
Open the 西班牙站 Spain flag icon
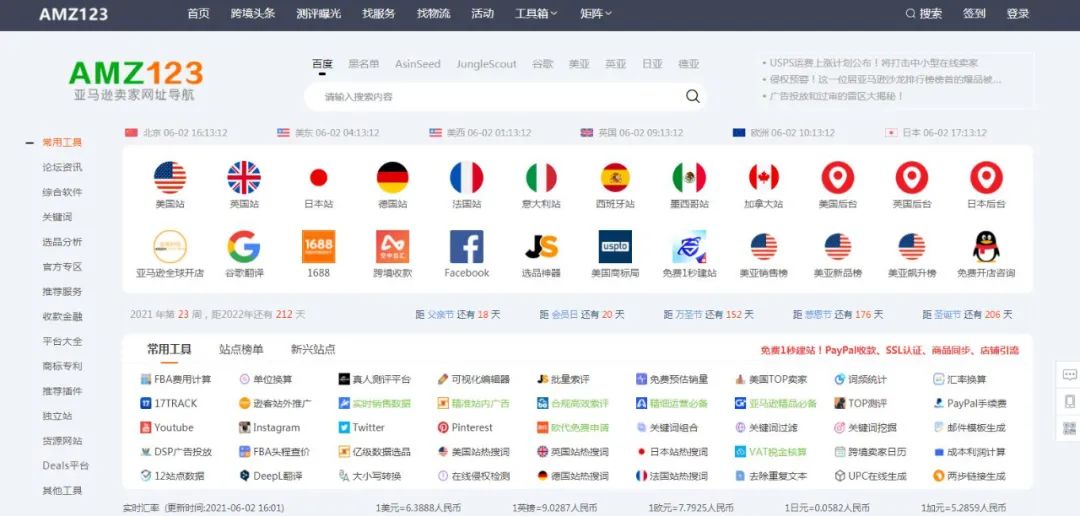[x=615, y=178]
